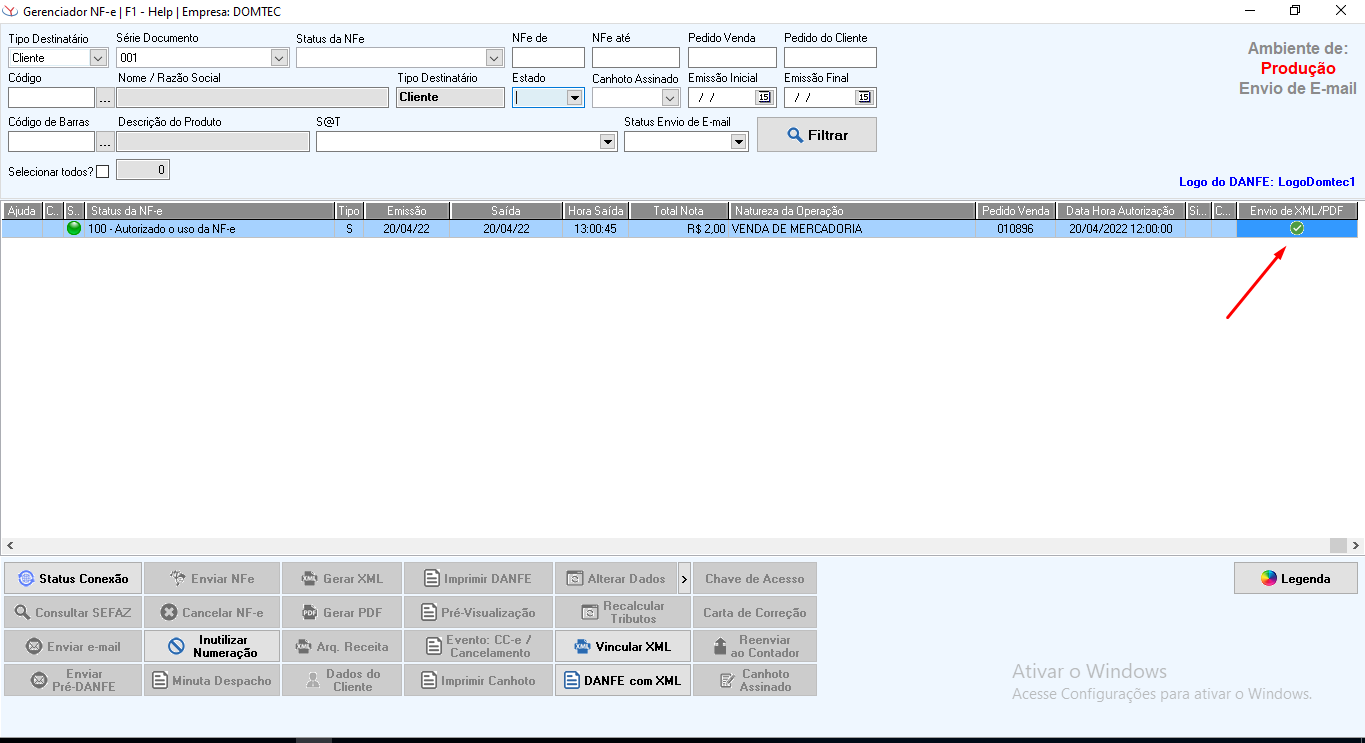The height and width of the screenshot is (743, 1365).
Task: Open DANFE com XML
Action: click(x=622, y=681)
